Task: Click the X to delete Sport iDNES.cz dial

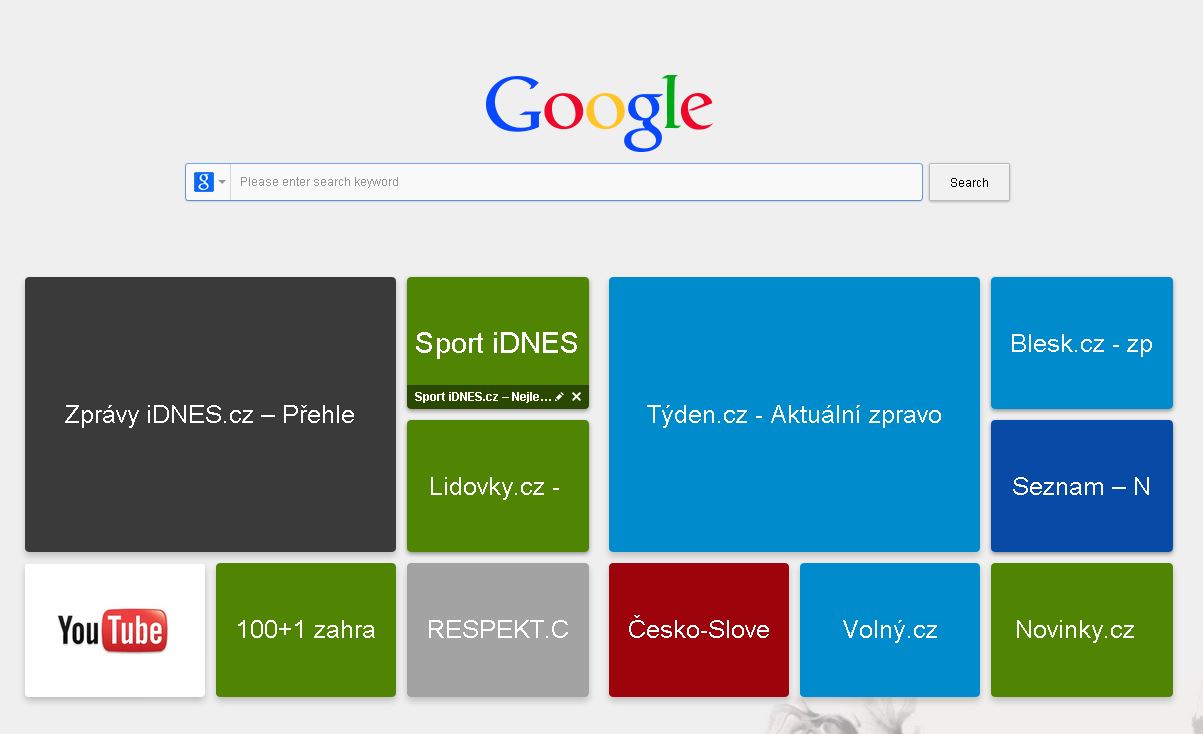Action: 576,396
